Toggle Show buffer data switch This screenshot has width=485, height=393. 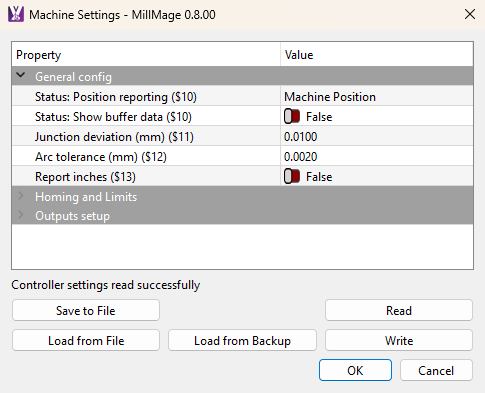coord(292,117)
